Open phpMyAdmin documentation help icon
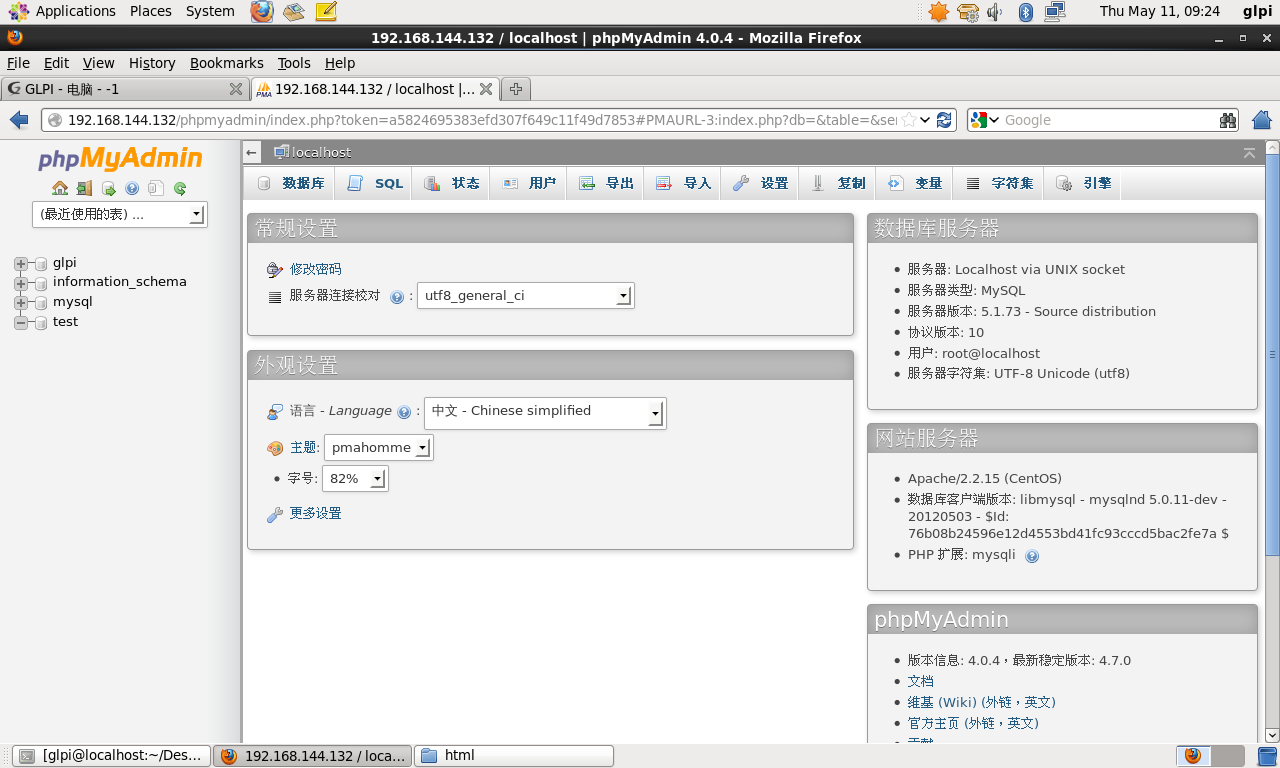Screen dimensions: 1280x768 (x=132, y=188)
